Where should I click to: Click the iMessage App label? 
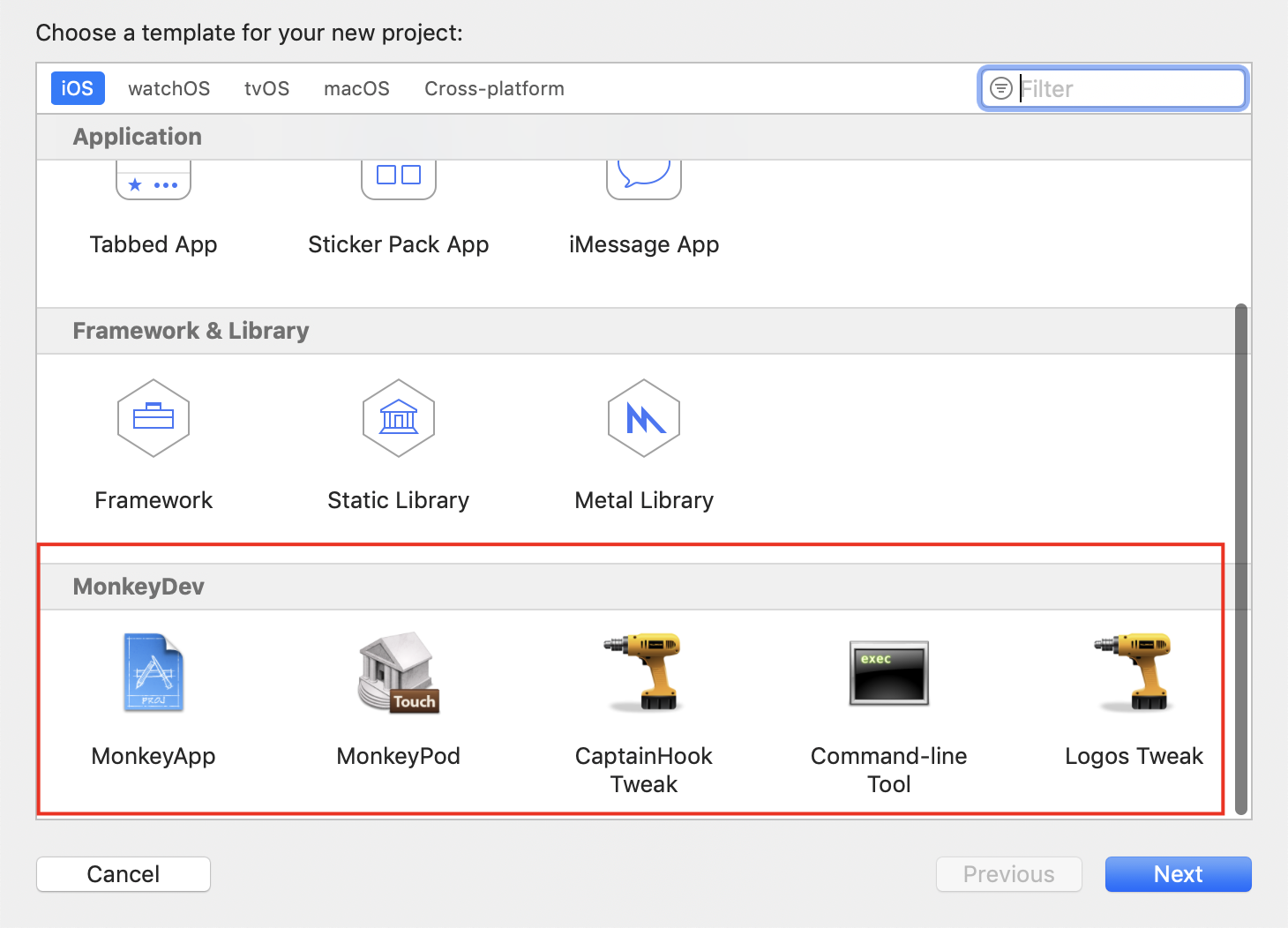click(644, 244)
